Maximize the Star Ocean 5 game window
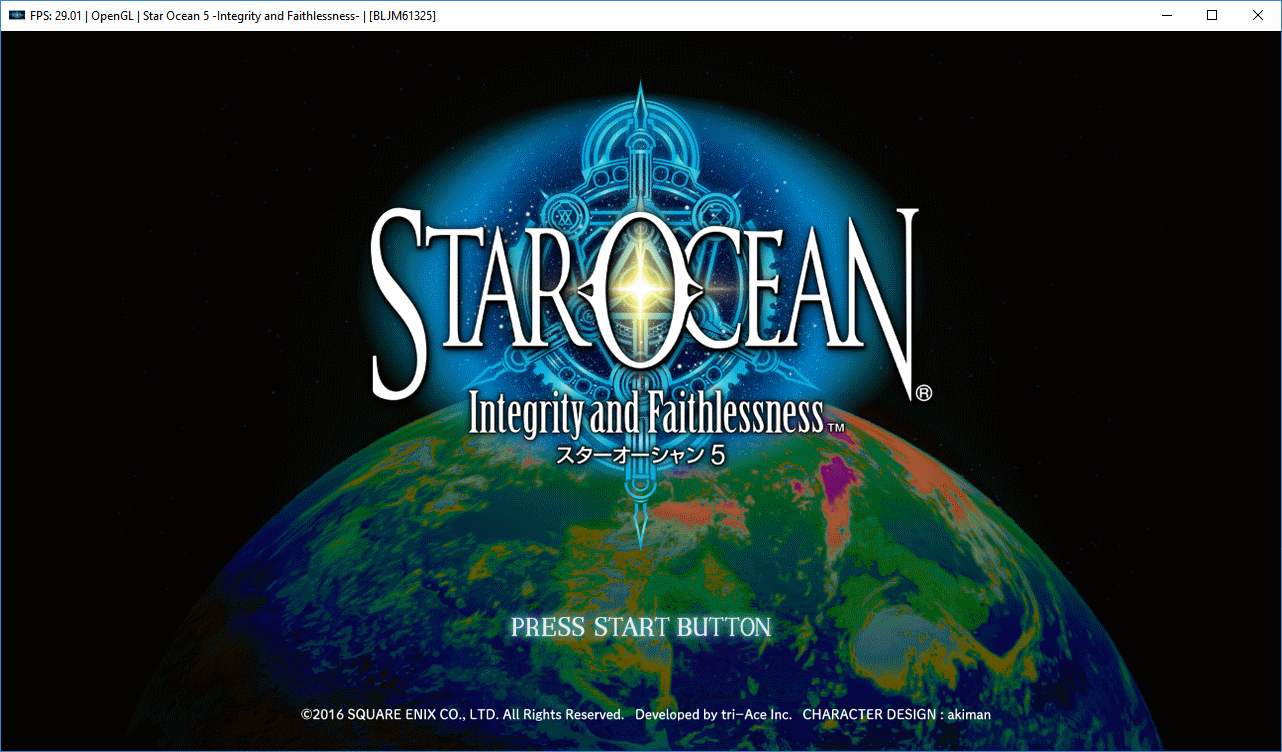The width and height of the screenshot is (1282, 752). (x=1212, y=15)
